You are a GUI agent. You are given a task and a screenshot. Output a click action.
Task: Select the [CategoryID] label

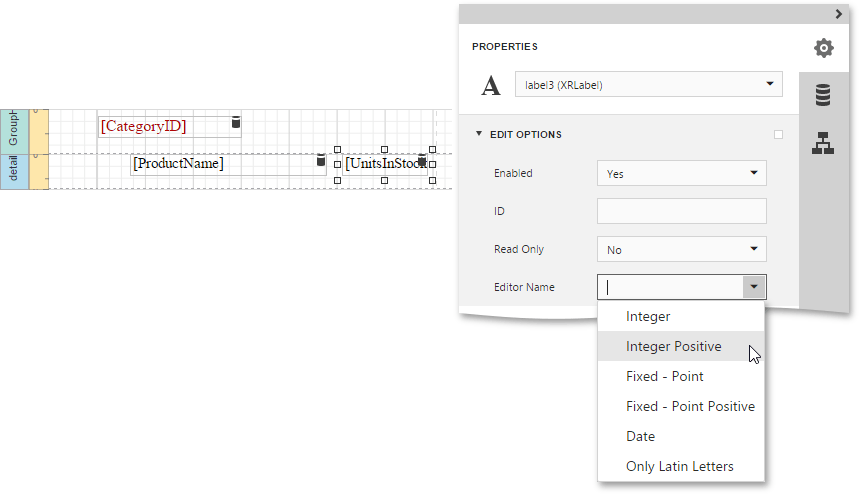pos(169,127)
